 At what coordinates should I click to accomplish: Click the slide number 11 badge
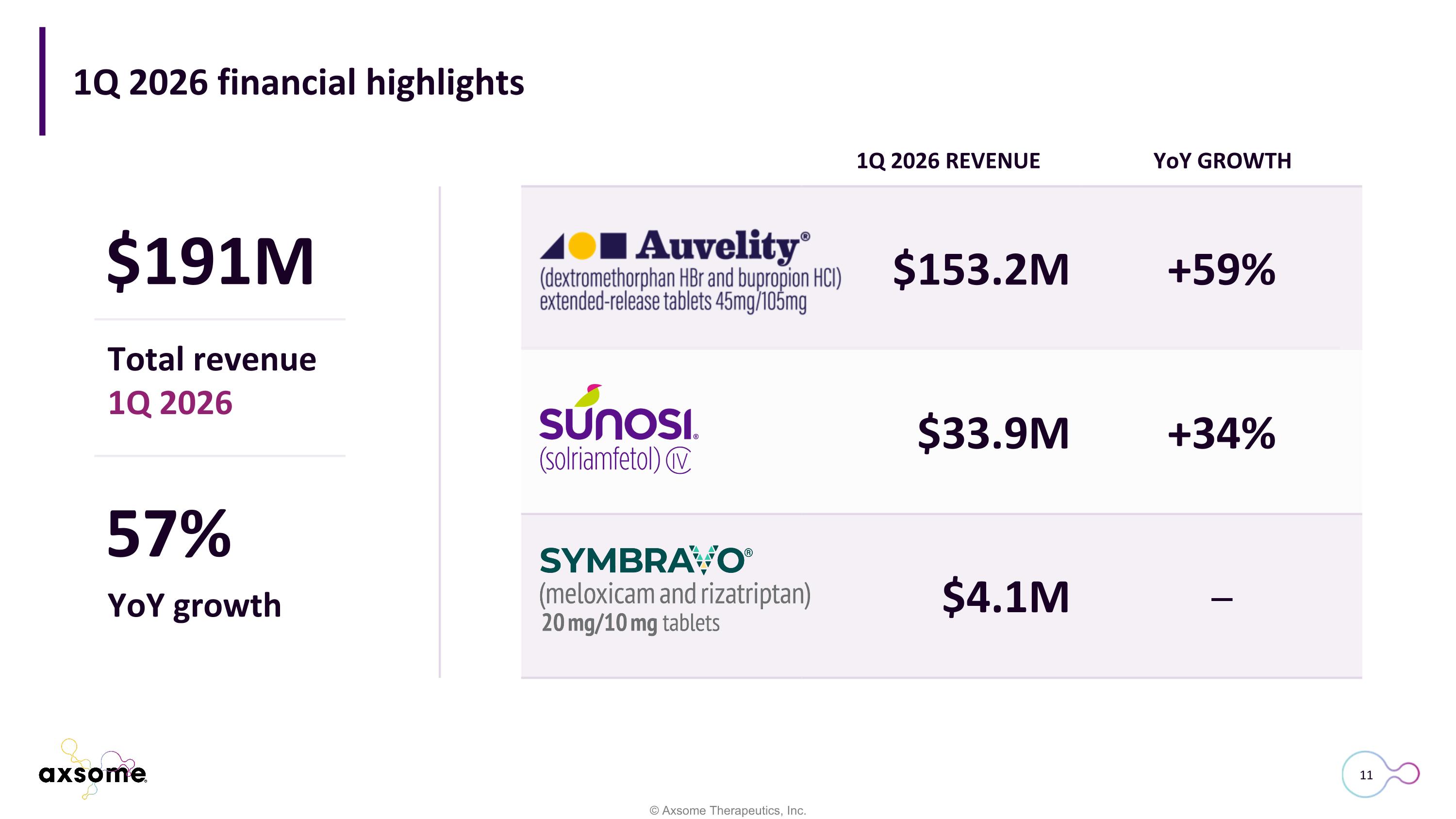coord(1381,774)
